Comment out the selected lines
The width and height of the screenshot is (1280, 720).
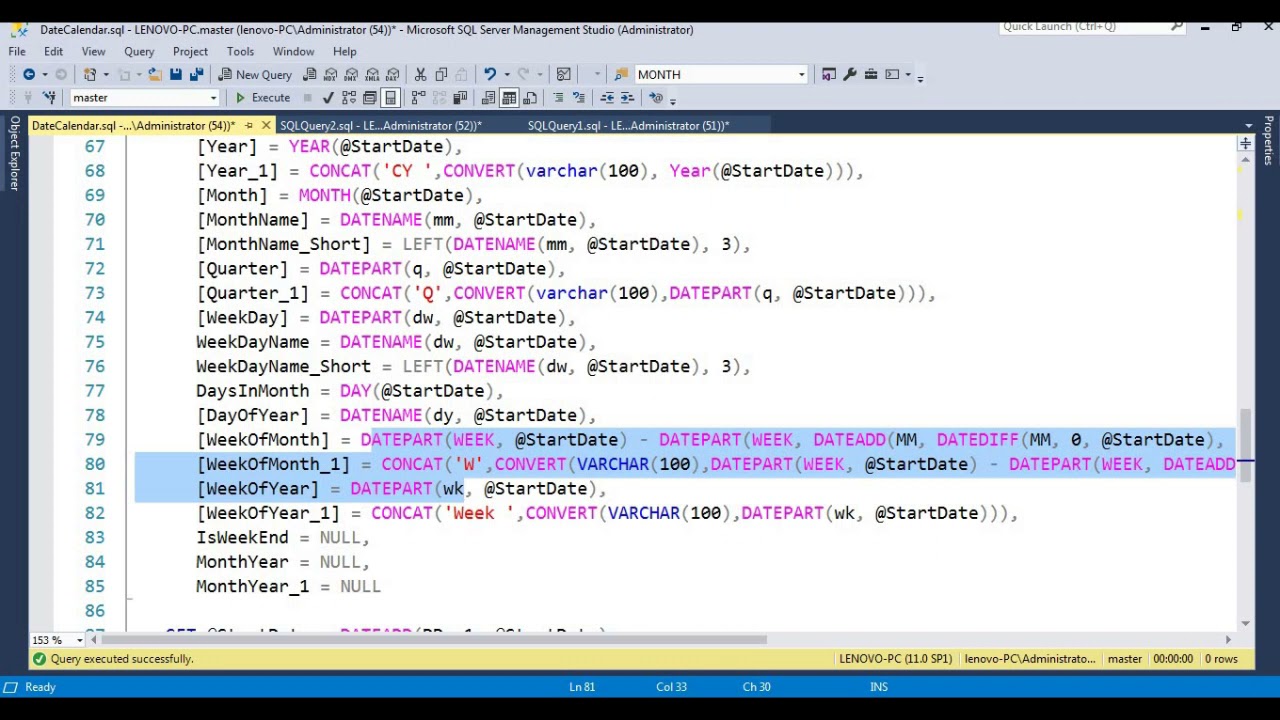click(x=558, y=98)
